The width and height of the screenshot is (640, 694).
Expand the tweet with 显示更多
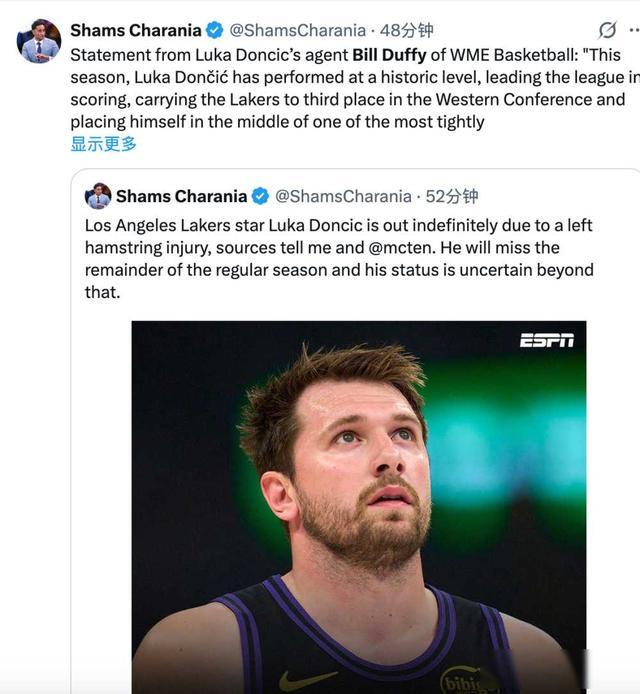(103, 144)
